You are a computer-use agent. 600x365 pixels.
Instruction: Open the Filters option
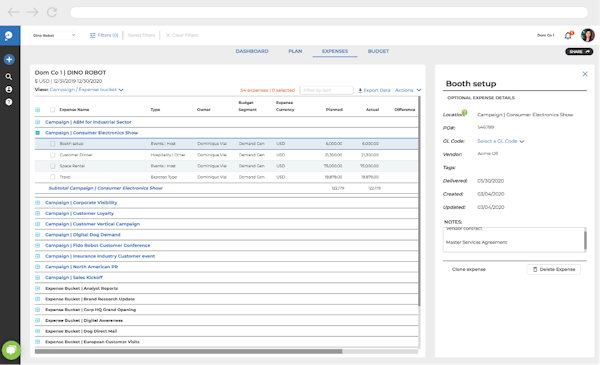(x=104, y=35)
